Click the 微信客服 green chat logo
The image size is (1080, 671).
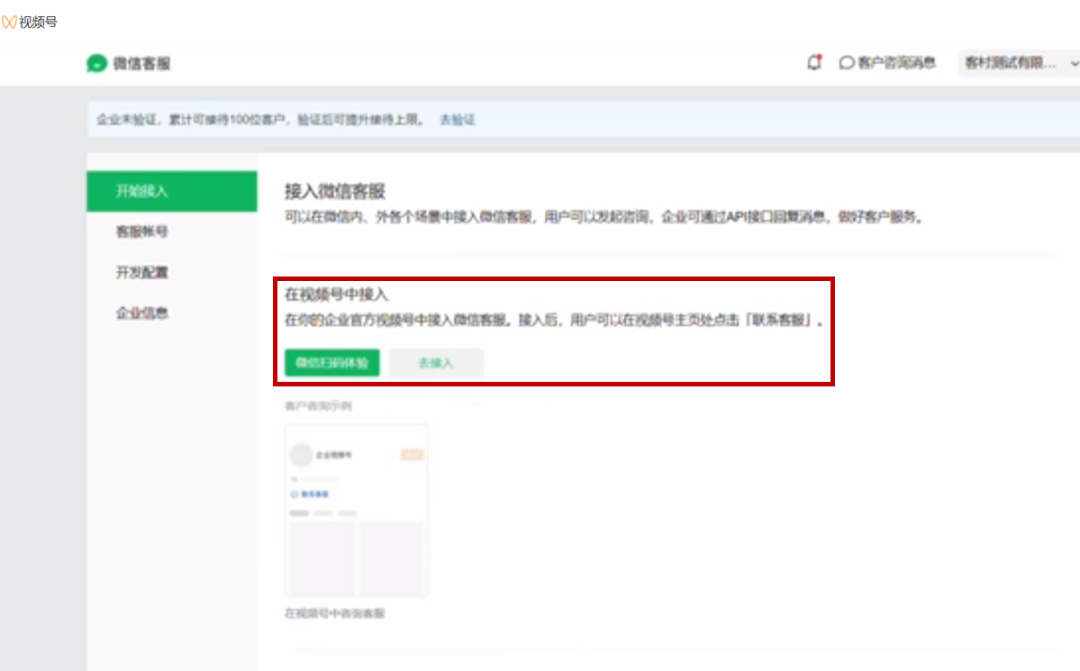click(96, 63)
